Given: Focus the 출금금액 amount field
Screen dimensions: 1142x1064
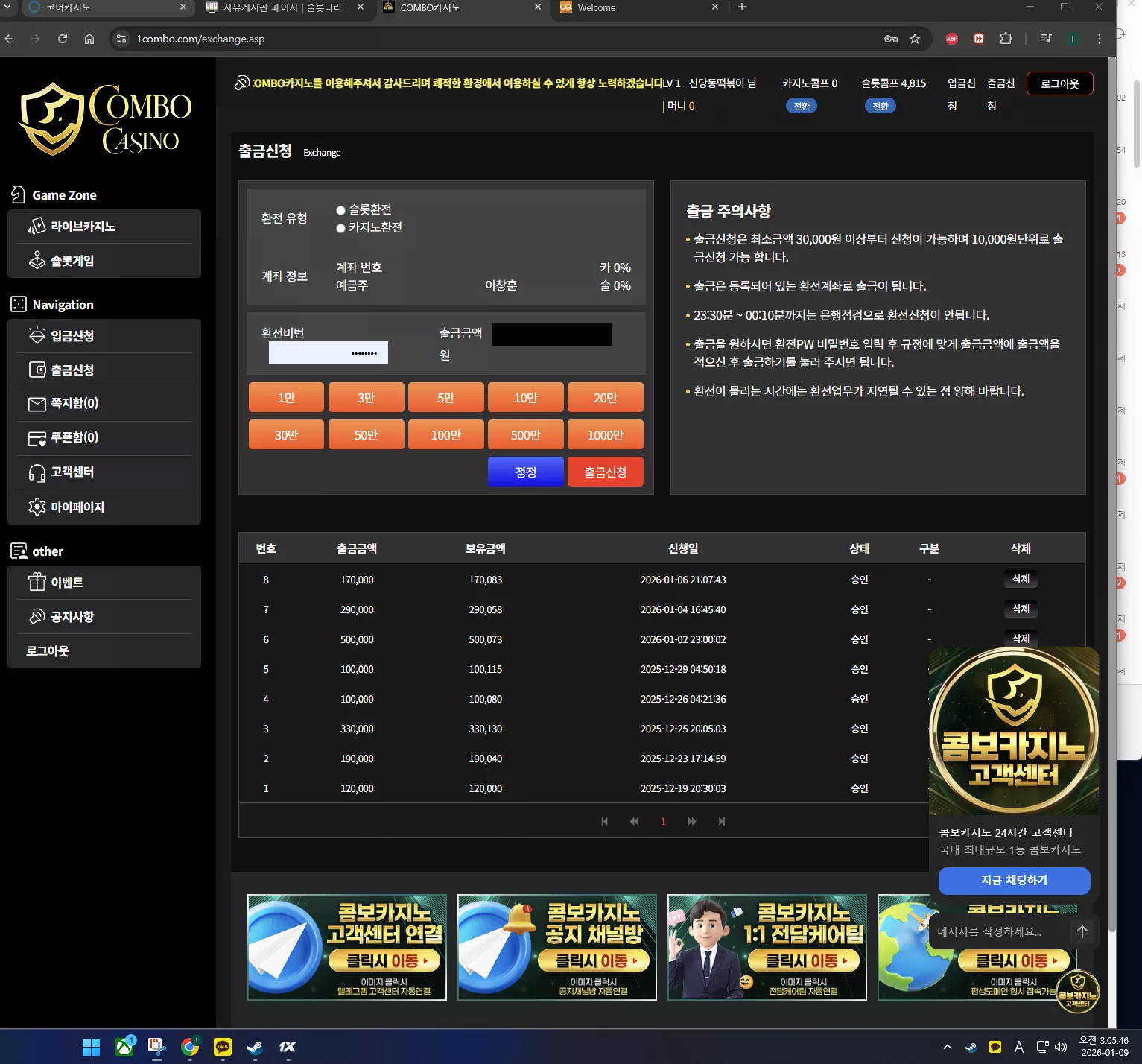Looking at the screenshot, I should tap(552, 335).
